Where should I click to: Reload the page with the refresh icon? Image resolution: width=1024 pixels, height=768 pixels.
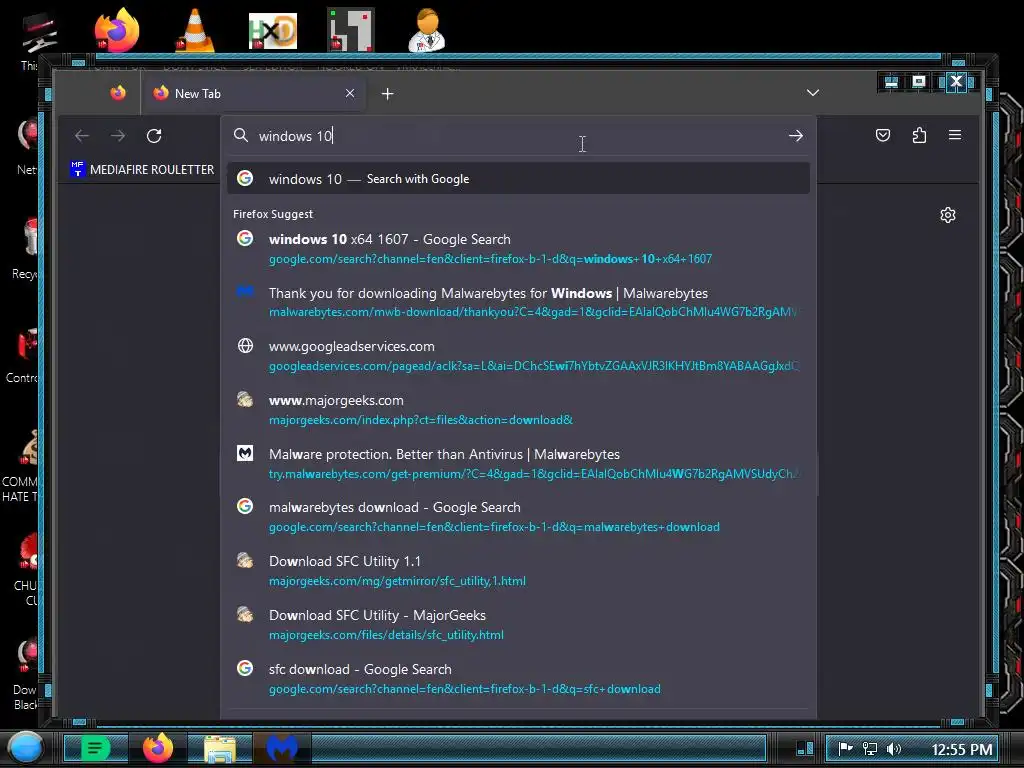(154, 136)
